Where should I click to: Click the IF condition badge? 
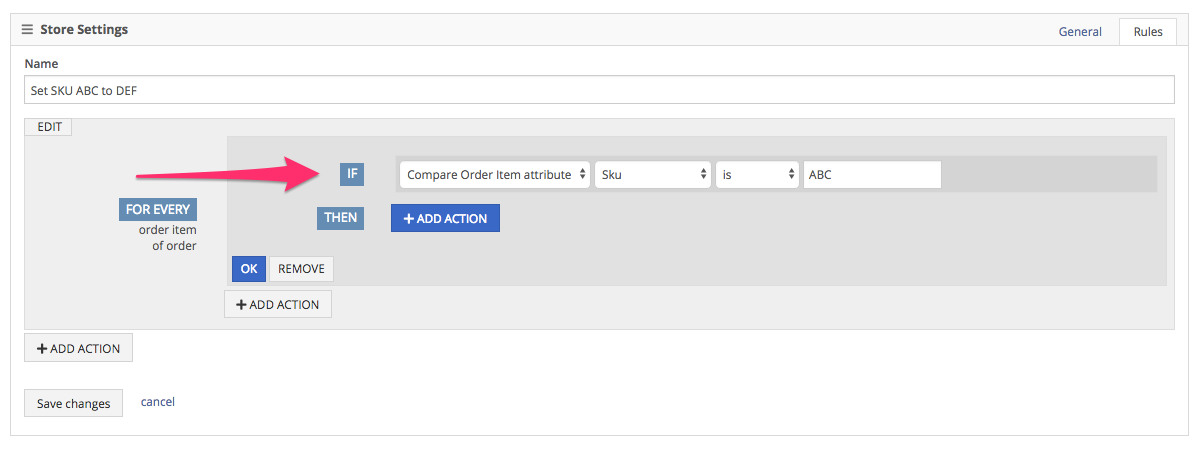352,174
